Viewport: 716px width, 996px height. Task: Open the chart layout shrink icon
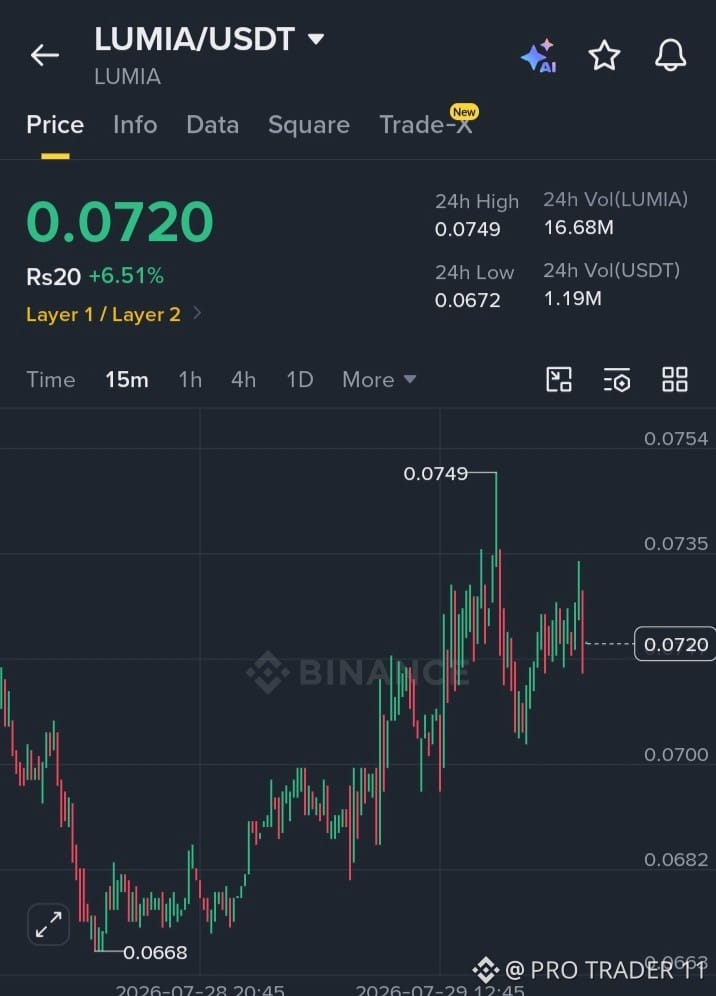pos(559,380)
